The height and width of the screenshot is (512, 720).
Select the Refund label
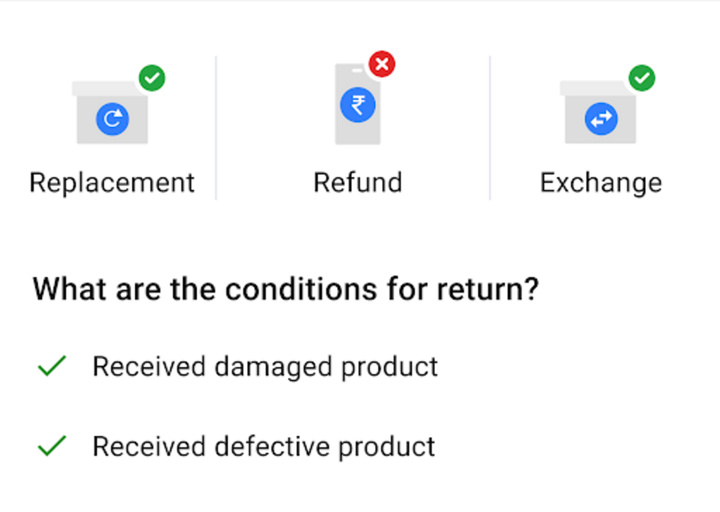pyautogui.click(x=357, y=183)
